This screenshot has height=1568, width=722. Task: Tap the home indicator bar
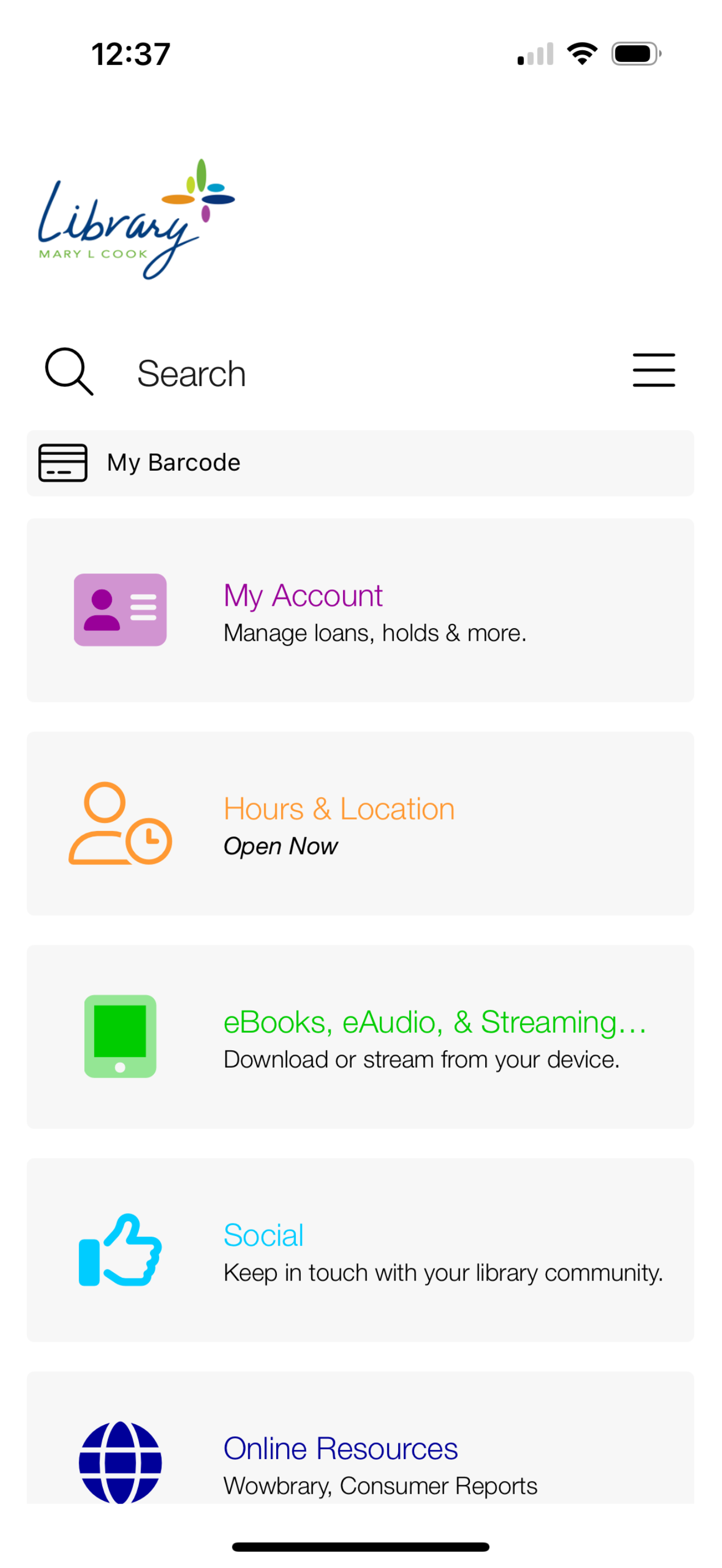(360, 1547)
